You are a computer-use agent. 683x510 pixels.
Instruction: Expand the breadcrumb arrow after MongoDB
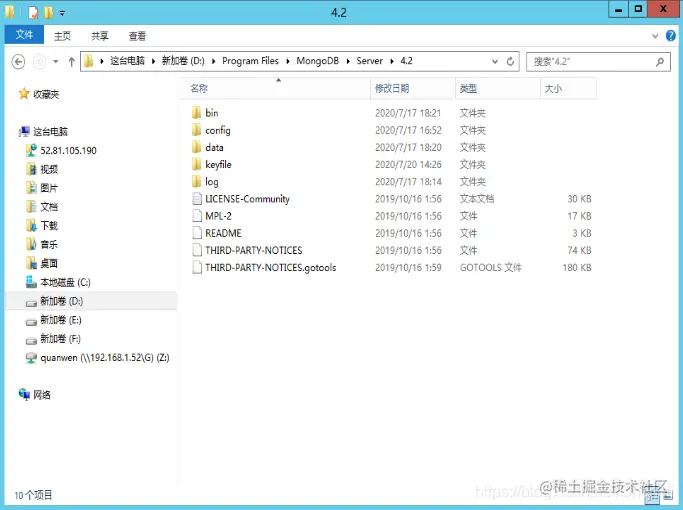(348, 61)
